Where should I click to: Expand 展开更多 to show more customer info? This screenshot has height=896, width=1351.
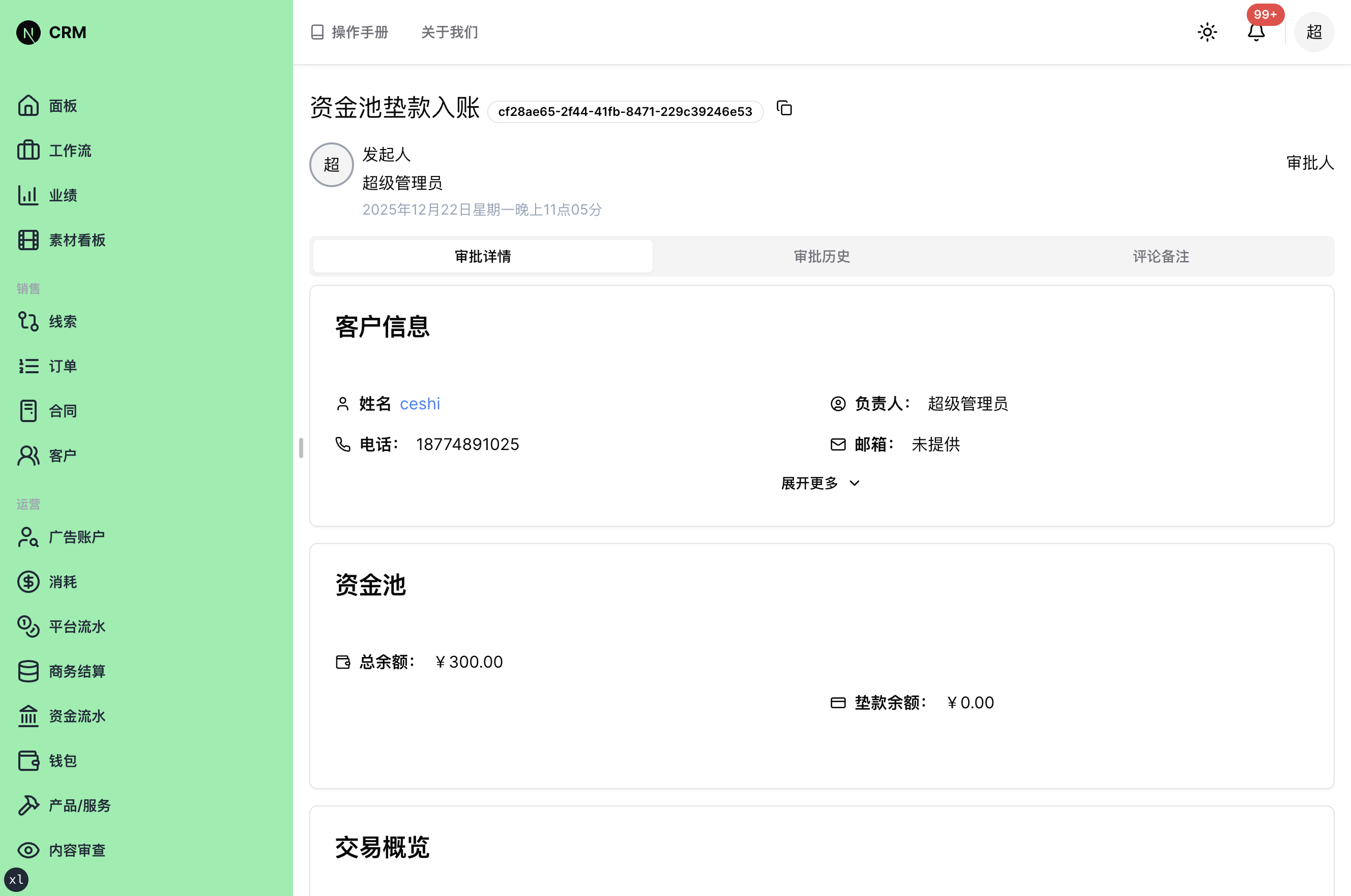tap(820, 483)
